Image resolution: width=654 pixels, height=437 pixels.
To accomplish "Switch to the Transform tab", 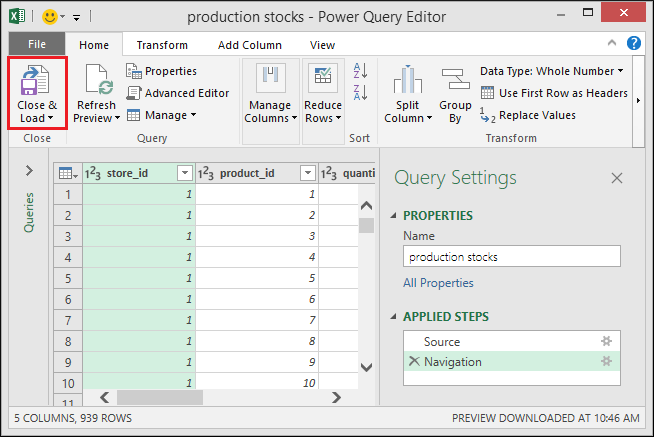I will click(162, 45).
